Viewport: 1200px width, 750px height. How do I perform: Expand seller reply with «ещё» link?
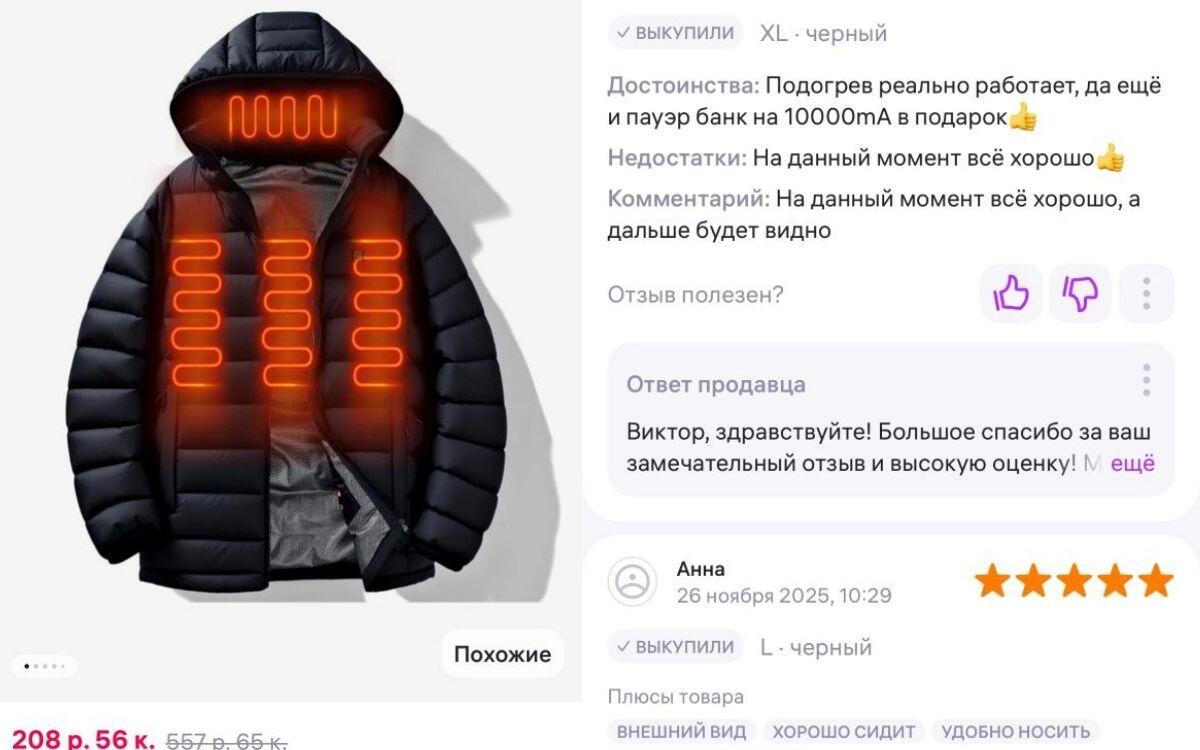click(1133, 464)
